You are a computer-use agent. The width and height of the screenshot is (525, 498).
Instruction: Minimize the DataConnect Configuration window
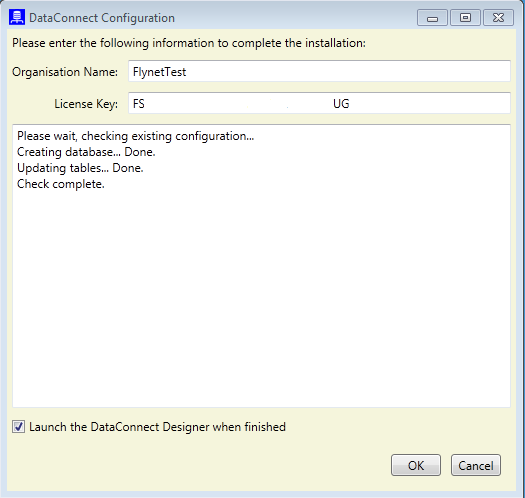(432, 17)
